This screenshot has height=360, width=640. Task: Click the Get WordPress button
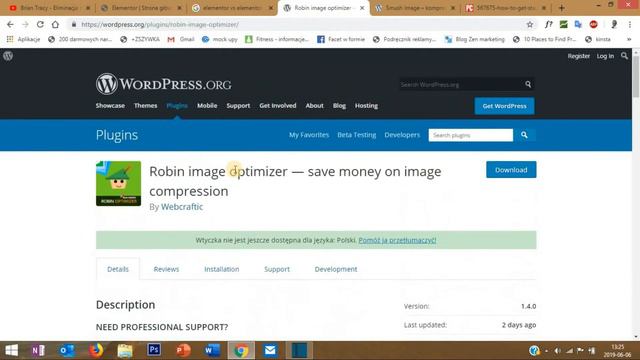(504, 106)
